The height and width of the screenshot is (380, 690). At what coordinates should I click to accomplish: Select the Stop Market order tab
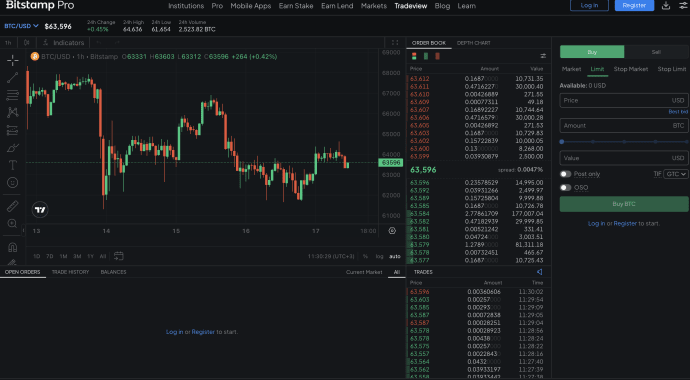click(631, 69)
